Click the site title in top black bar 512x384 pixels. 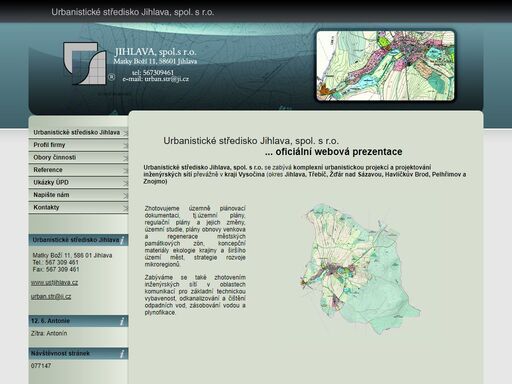[x=133, y=12]
